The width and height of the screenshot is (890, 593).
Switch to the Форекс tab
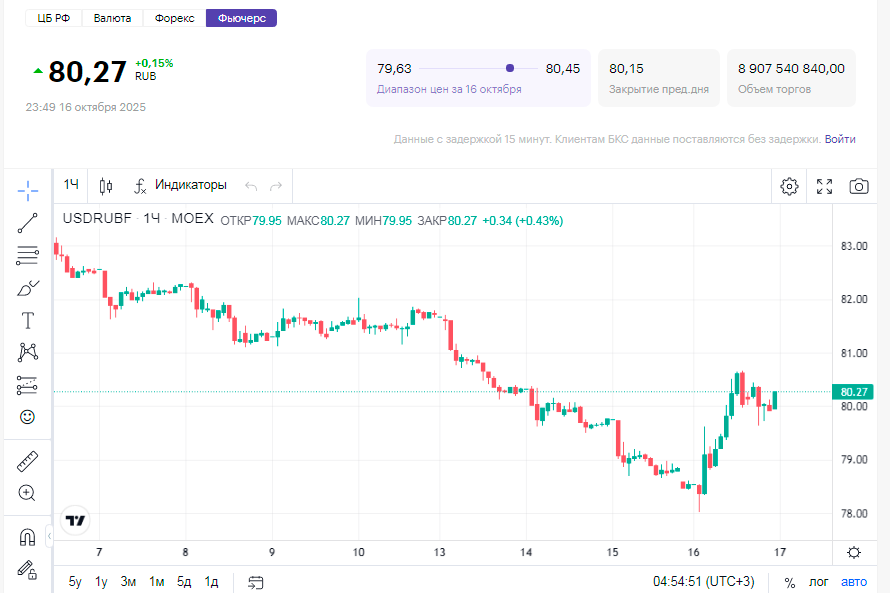click(x=175, y=18)
